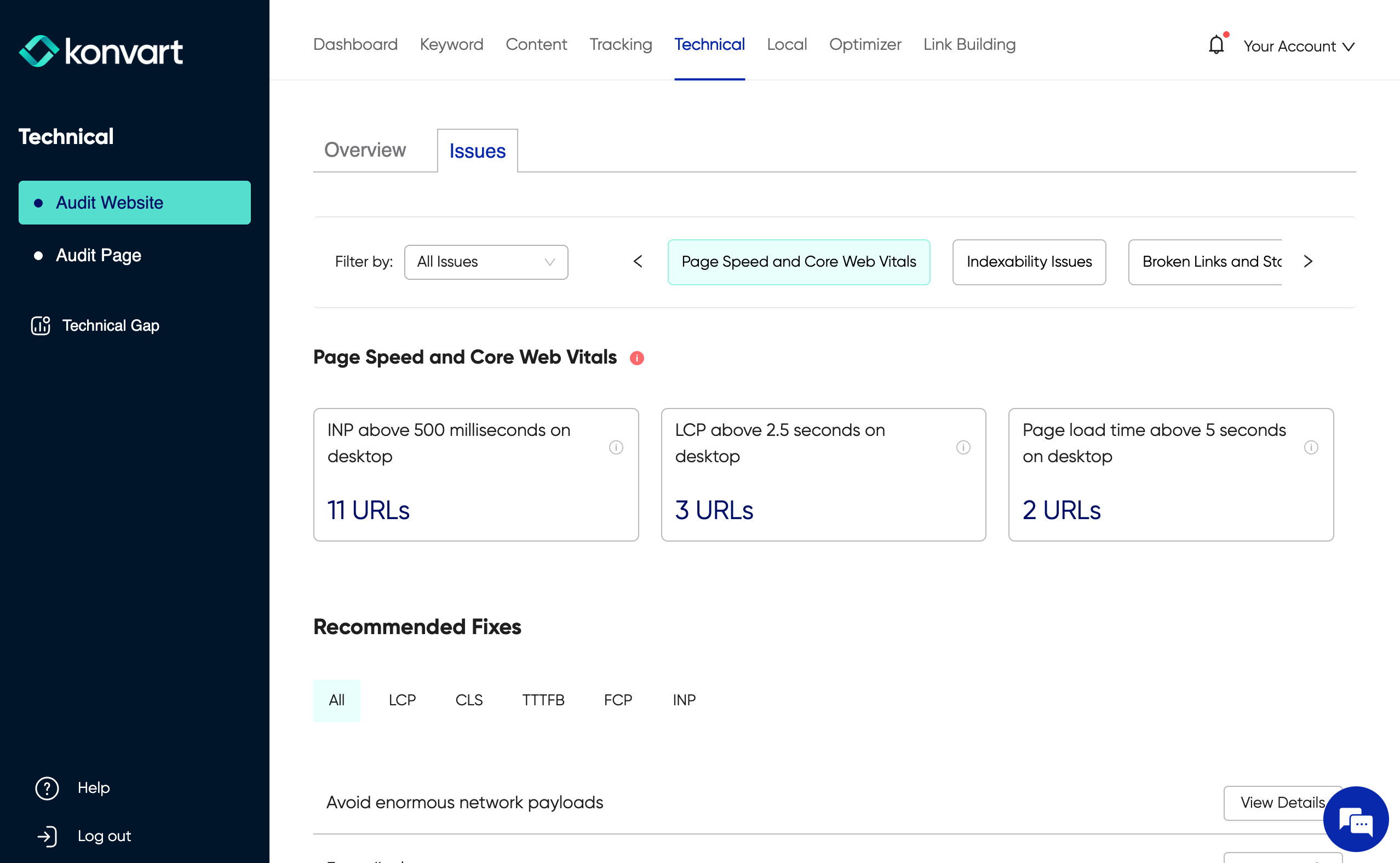Screen dimensions: 1400x863
Task: Click the Log out icon
Action: tap(47, 836)
